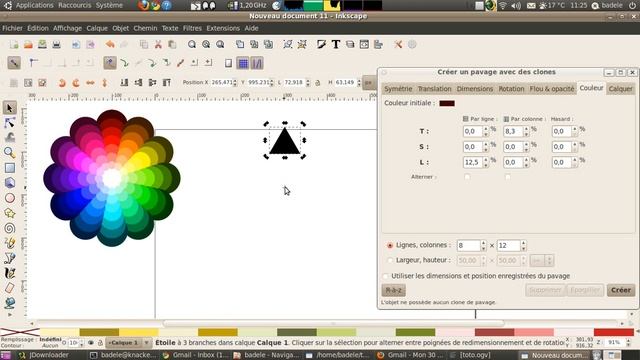Select the zoom magnifier tool
Viewport: 640px width, 360px height.
pos(10,153)
